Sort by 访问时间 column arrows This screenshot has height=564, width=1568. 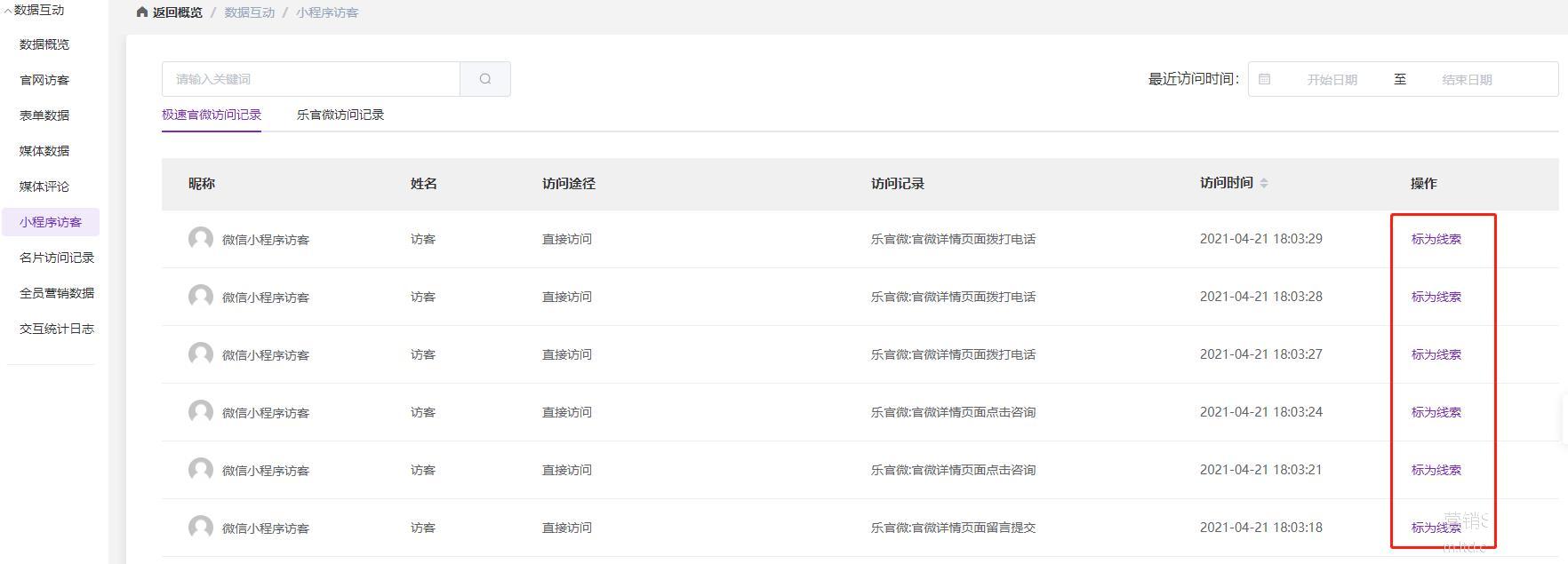(1264, 183)
